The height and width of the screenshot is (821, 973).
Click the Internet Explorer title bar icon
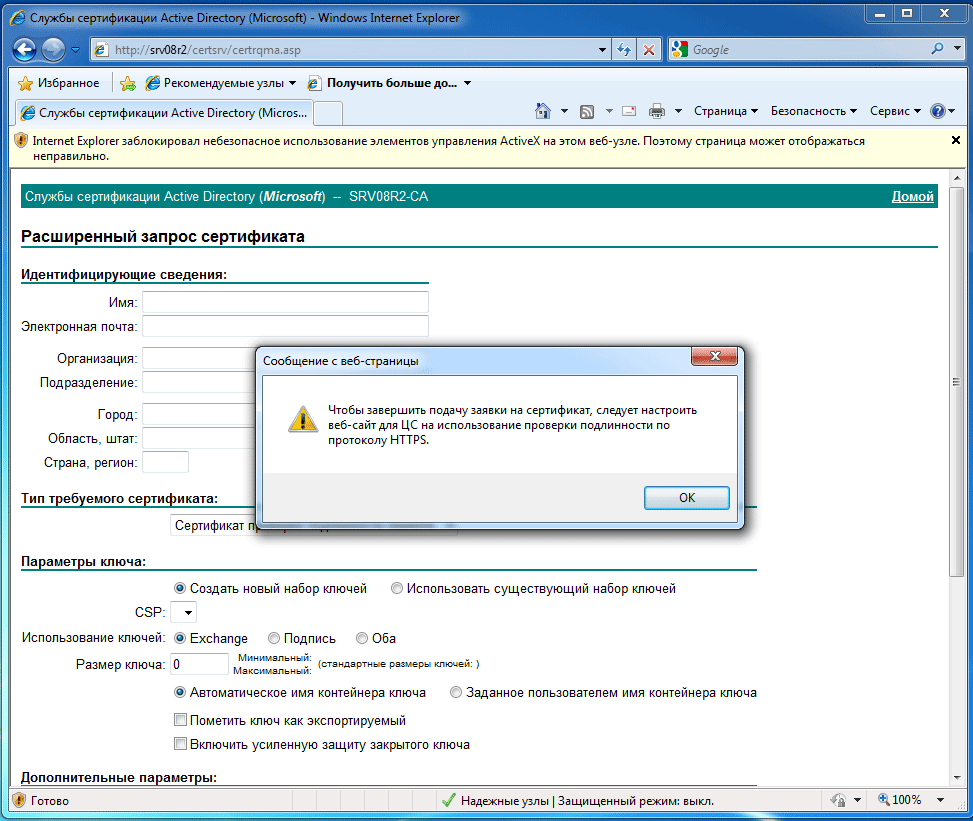pos(19,18)
